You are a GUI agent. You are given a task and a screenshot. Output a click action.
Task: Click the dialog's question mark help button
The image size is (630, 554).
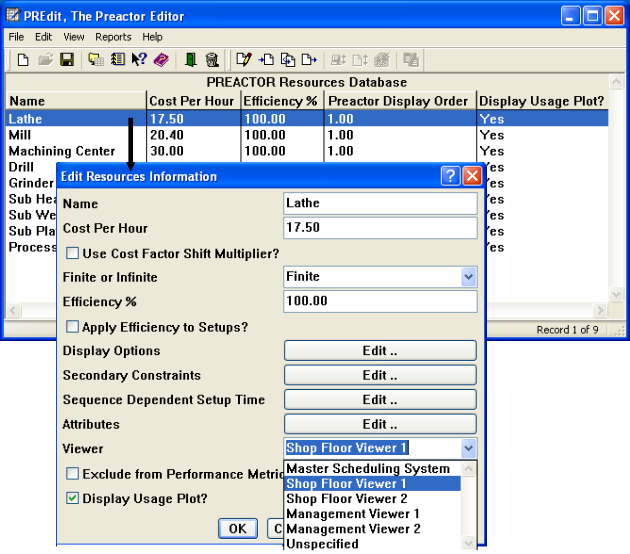450,176
